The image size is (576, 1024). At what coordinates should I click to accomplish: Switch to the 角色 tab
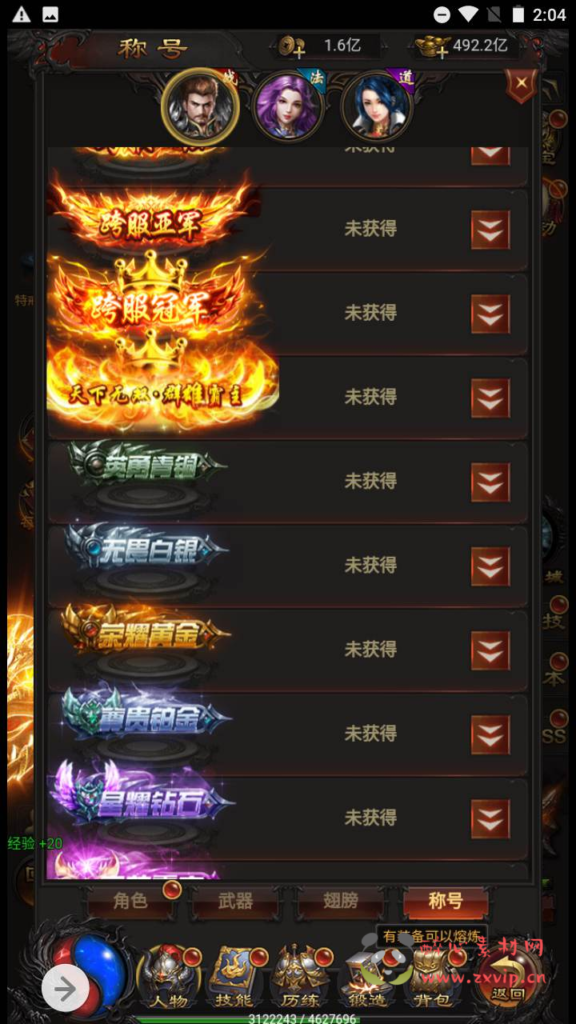pos(130,901)
